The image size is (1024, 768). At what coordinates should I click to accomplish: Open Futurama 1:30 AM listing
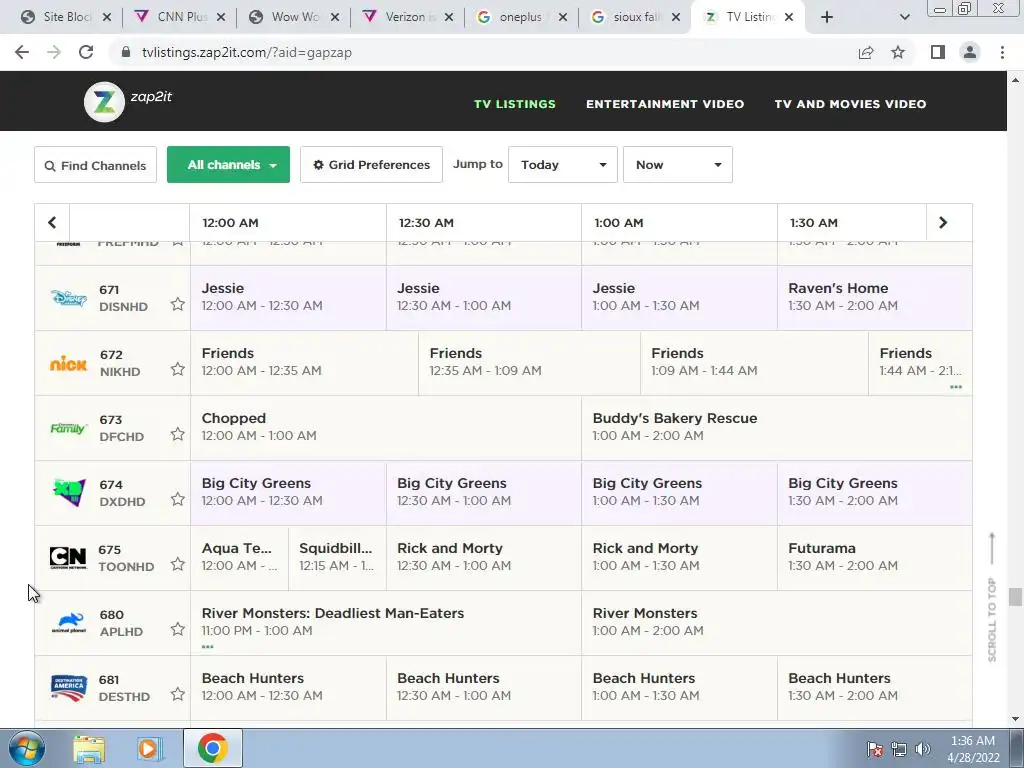click(x=874, y=558)
